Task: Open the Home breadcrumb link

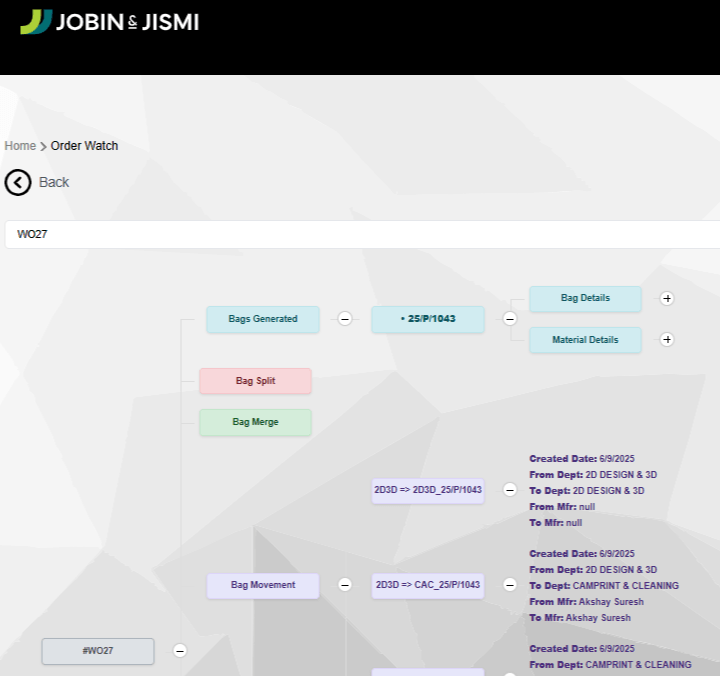Action: 20,146
